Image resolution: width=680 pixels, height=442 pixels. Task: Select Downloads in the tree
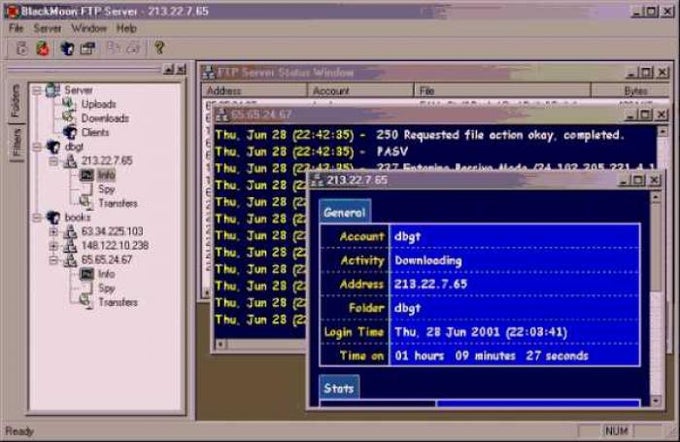[105, 118]
